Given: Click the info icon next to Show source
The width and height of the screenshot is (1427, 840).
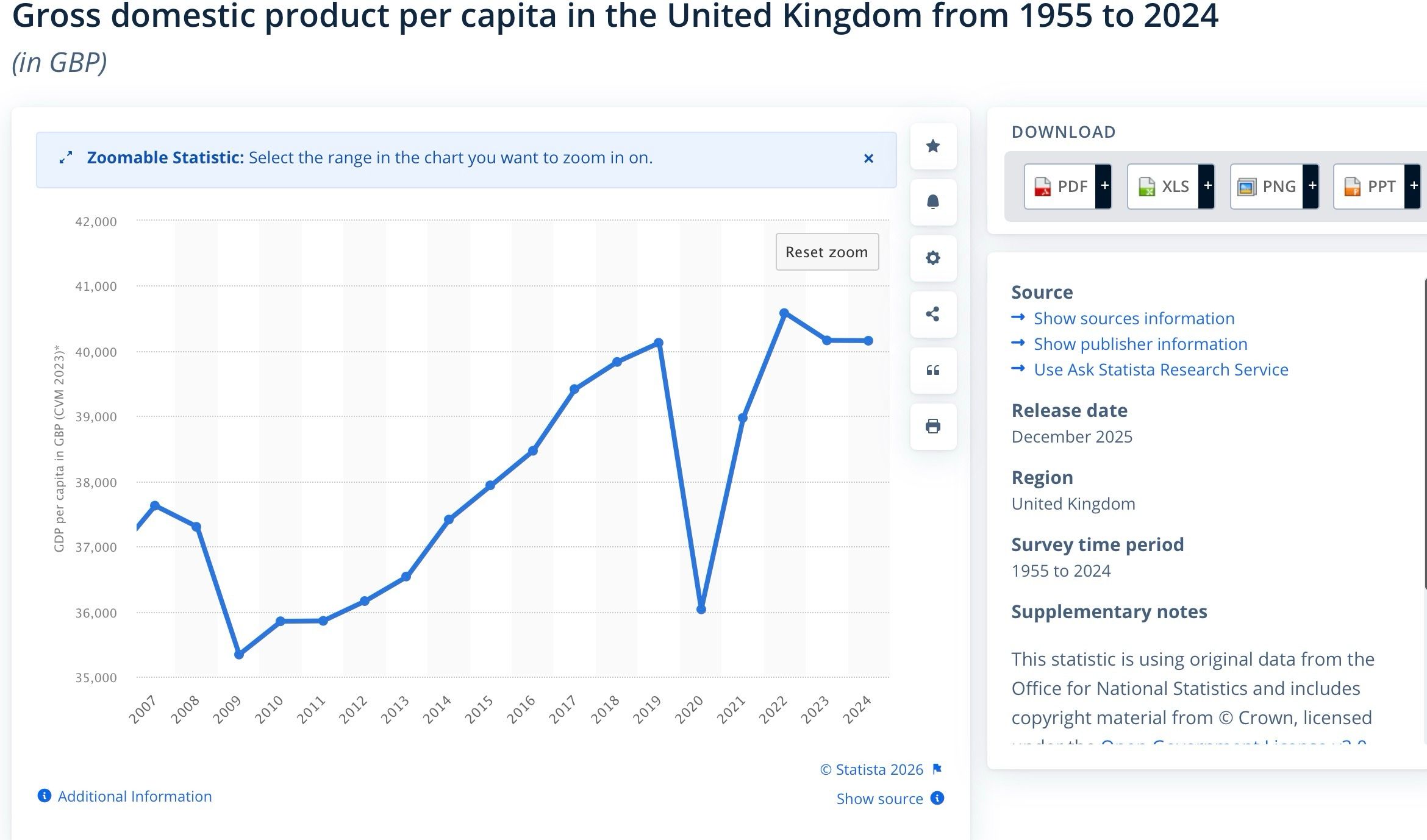Looking at the screenshot, I should tap(937, 798).
